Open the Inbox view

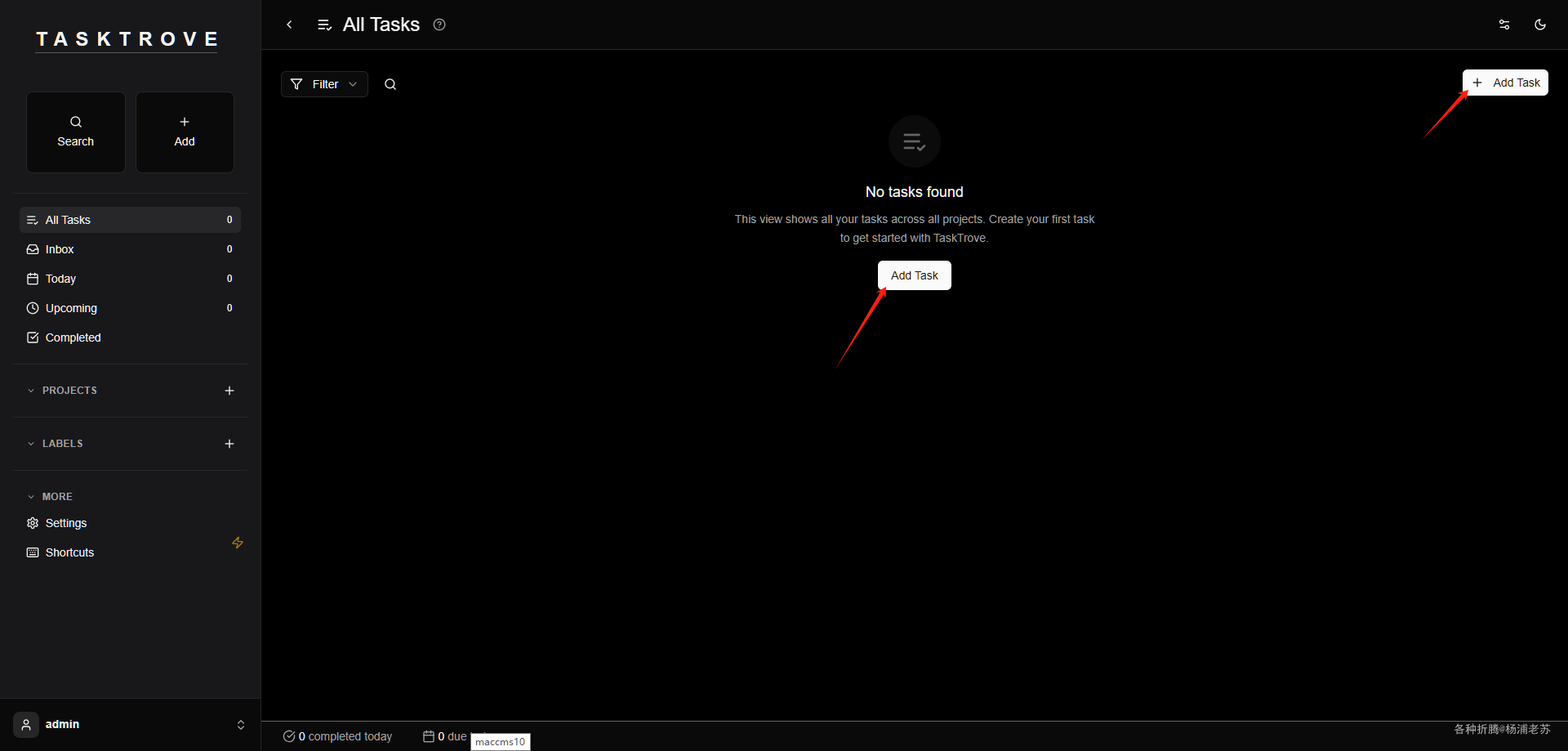click(x=130, y=249)
